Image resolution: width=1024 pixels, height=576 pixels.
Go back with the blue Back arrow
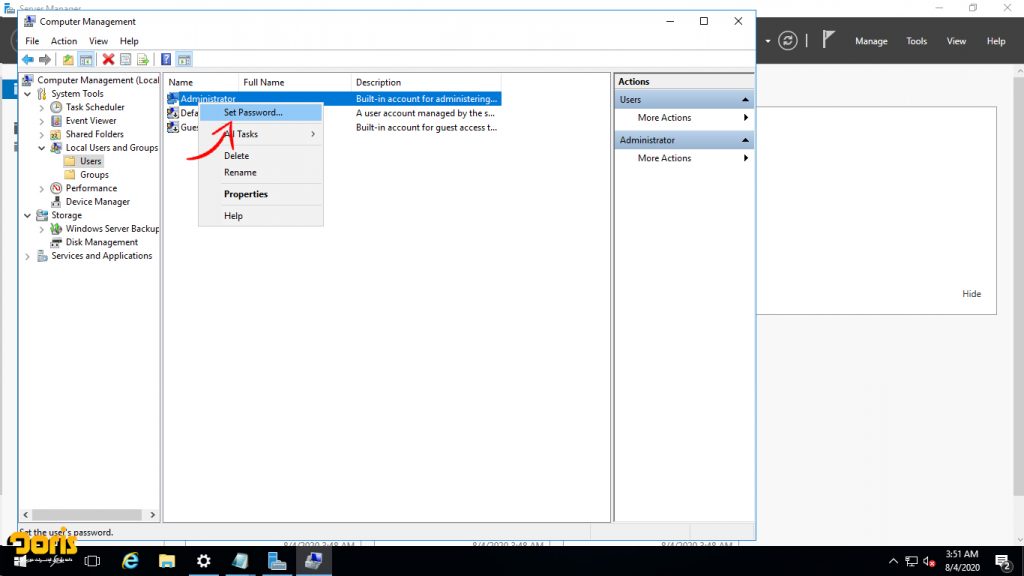(x=27, y=60)
